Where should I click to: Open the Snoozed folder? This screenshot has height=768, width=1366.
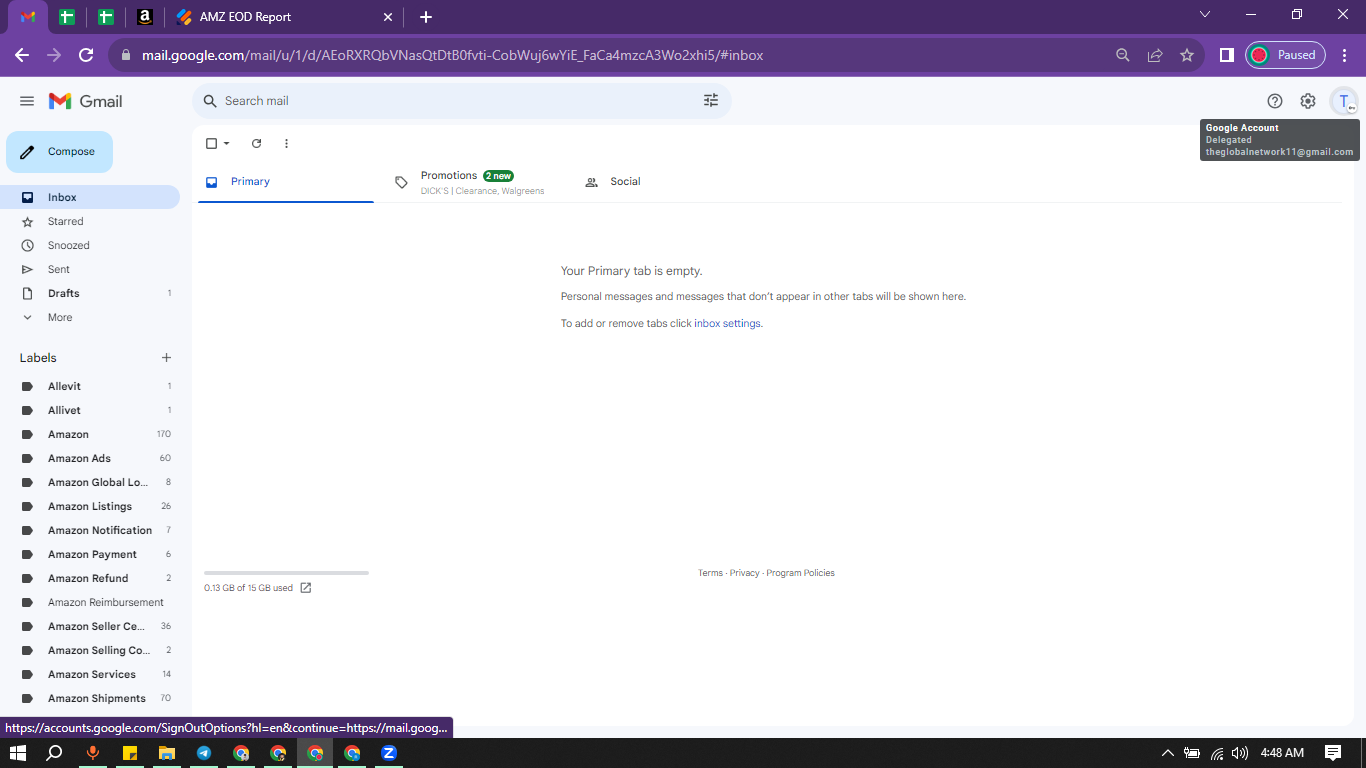(x=90, y=245)
